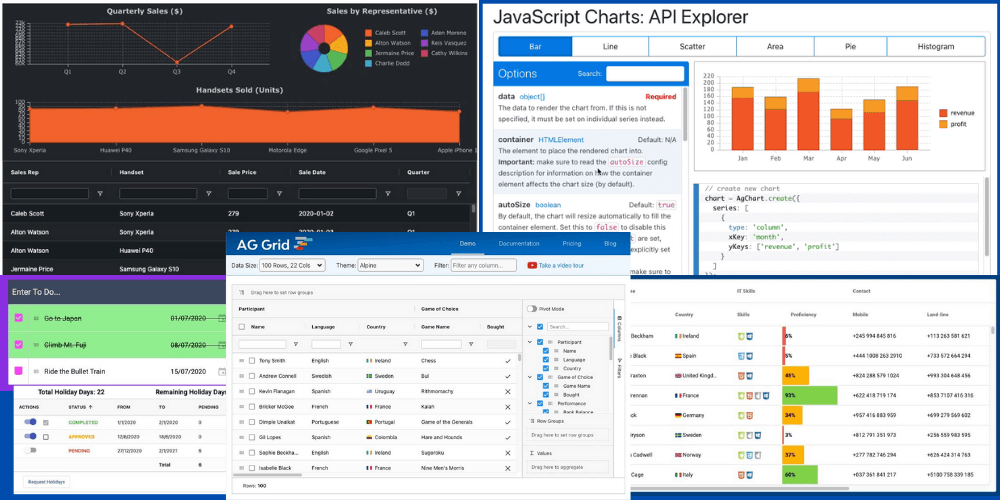The image size is (1000, 500).
Task: Select the Histogram tab
Action: (x=935, y=46)
